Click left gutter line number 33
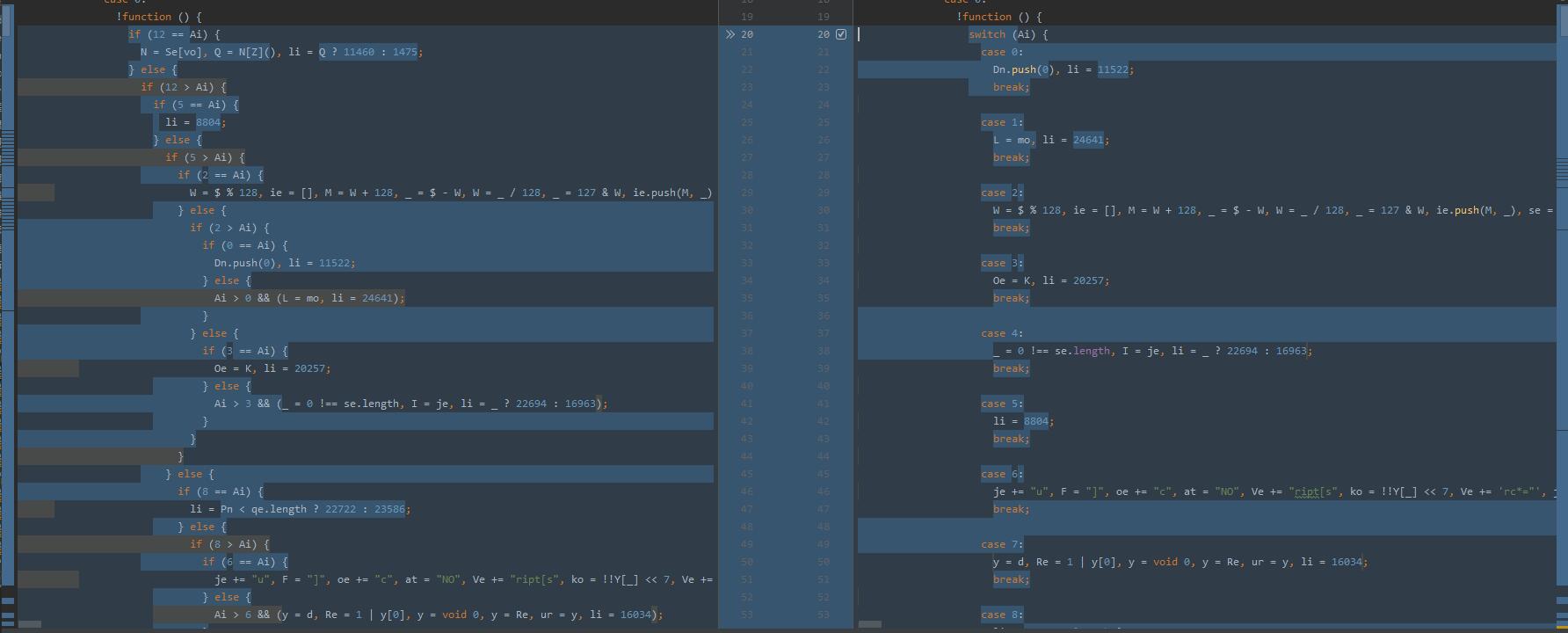Viewport: 1568px width, 633px height. click(x=747, y=263)
